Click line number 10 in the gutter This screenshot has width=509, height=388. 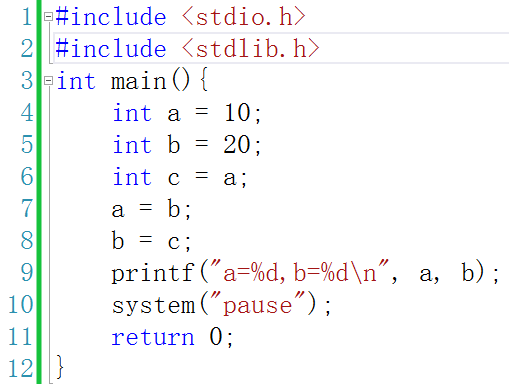click(21, 305)
